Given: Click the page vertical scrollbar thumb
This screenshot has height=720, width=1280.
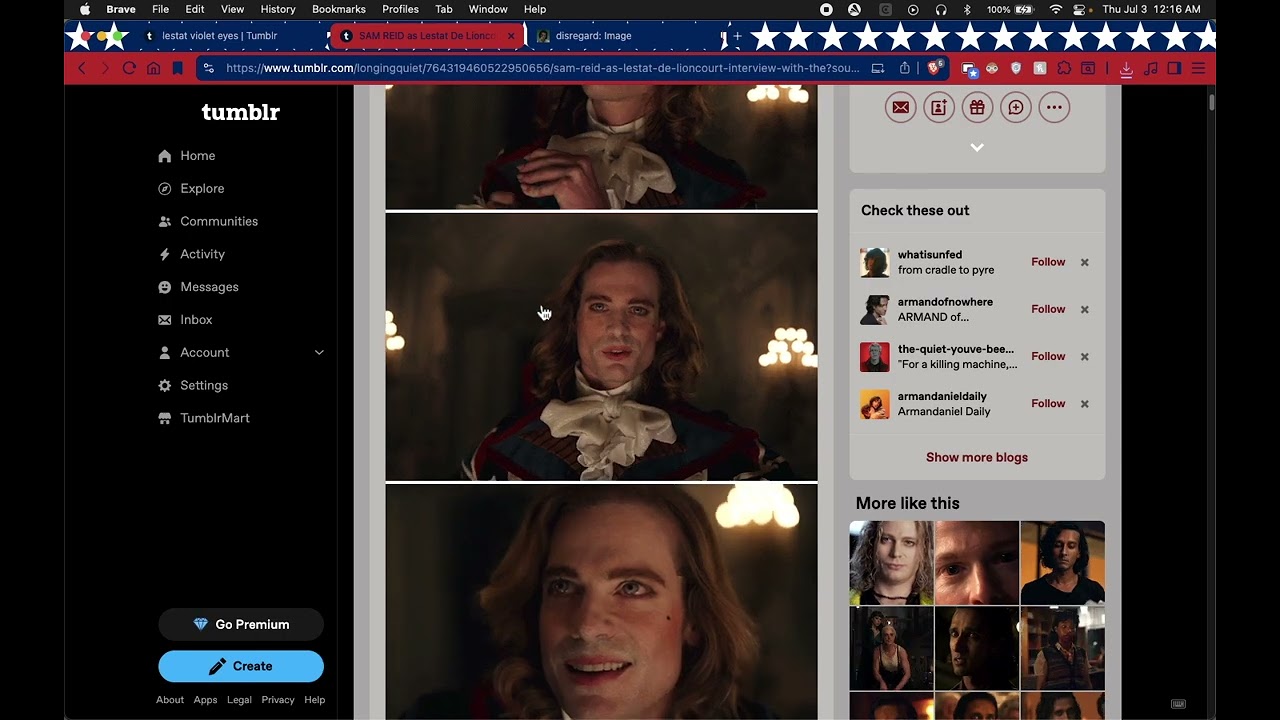Looking at the screenshot, I should click(x=1211, y=102).
